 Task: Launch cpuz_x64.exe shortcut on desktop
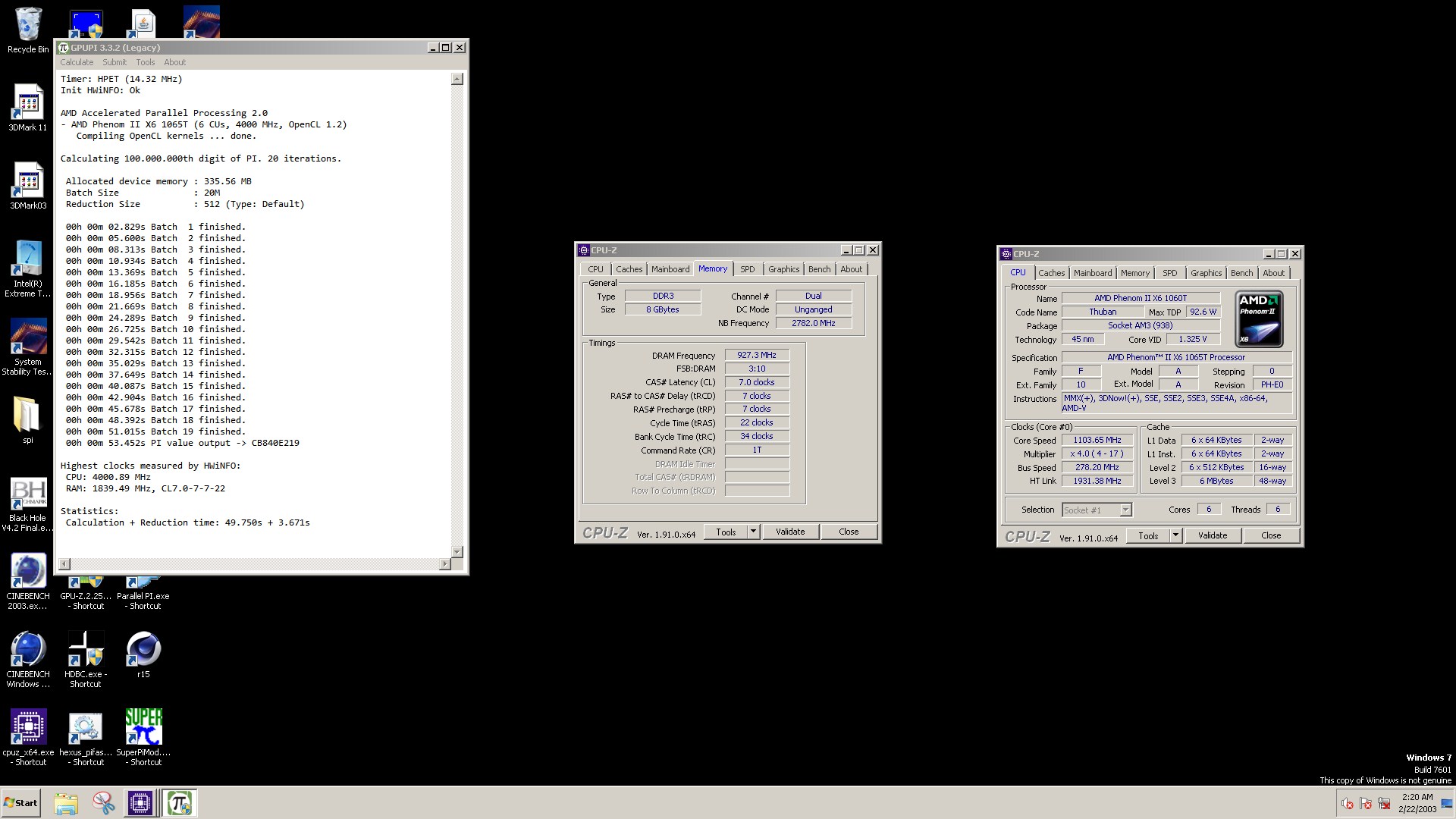point(28,738)
